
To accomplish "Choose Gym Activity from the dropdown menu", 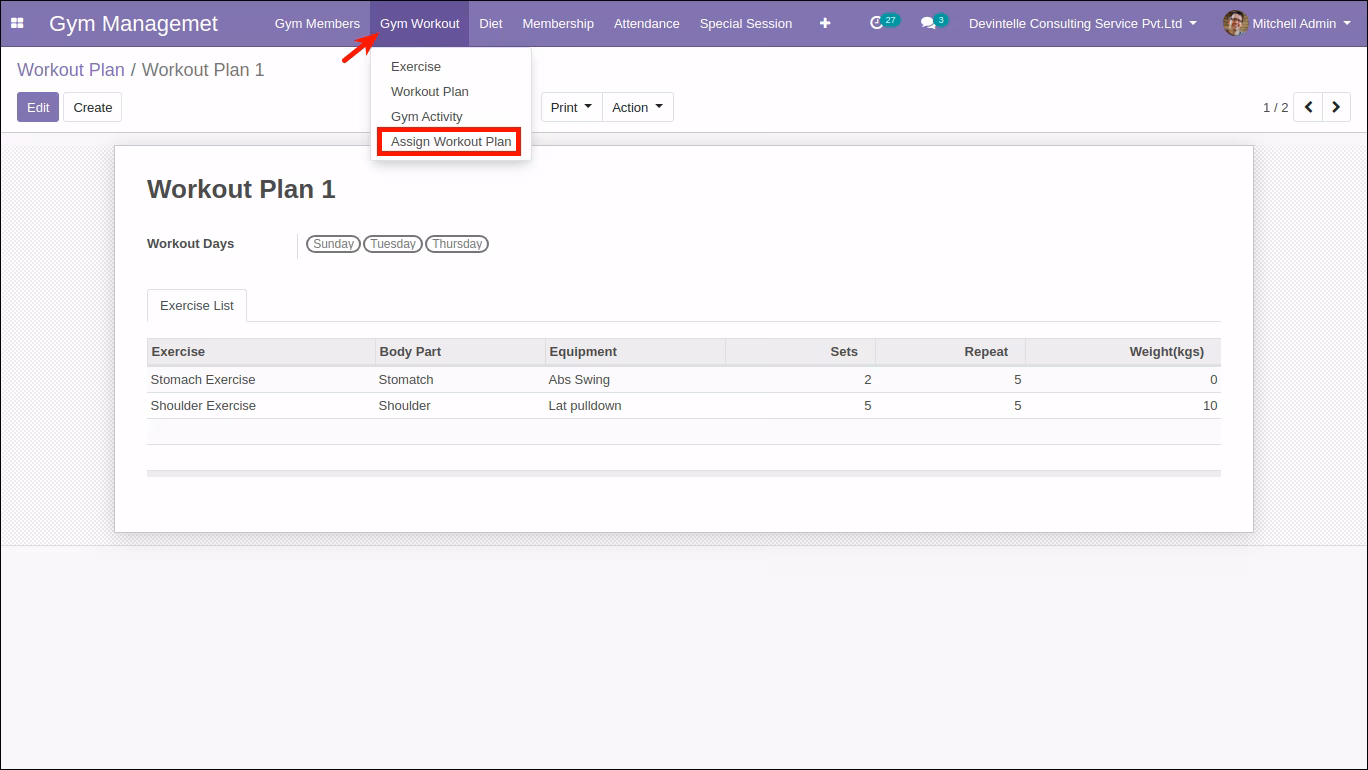I will pyautogui.click(x=427, y=117).
